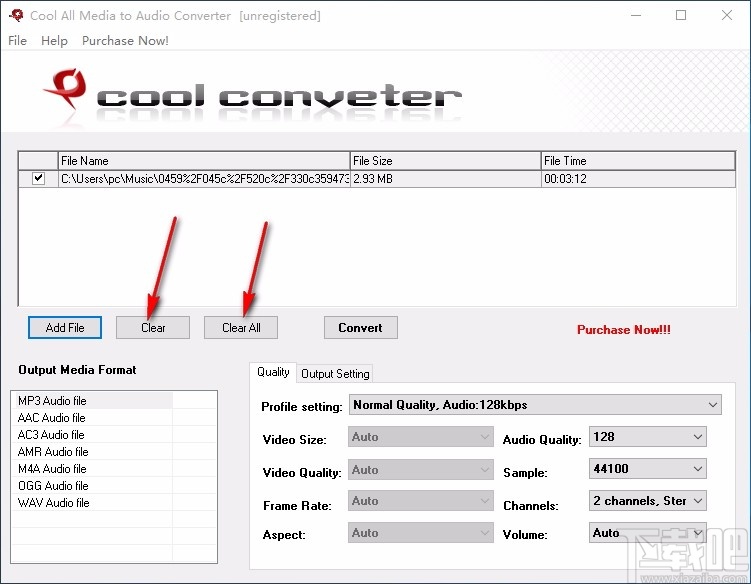Expand the Profile setting dropdown
Screen dimensions: 751x584
[x=535, y=405]
